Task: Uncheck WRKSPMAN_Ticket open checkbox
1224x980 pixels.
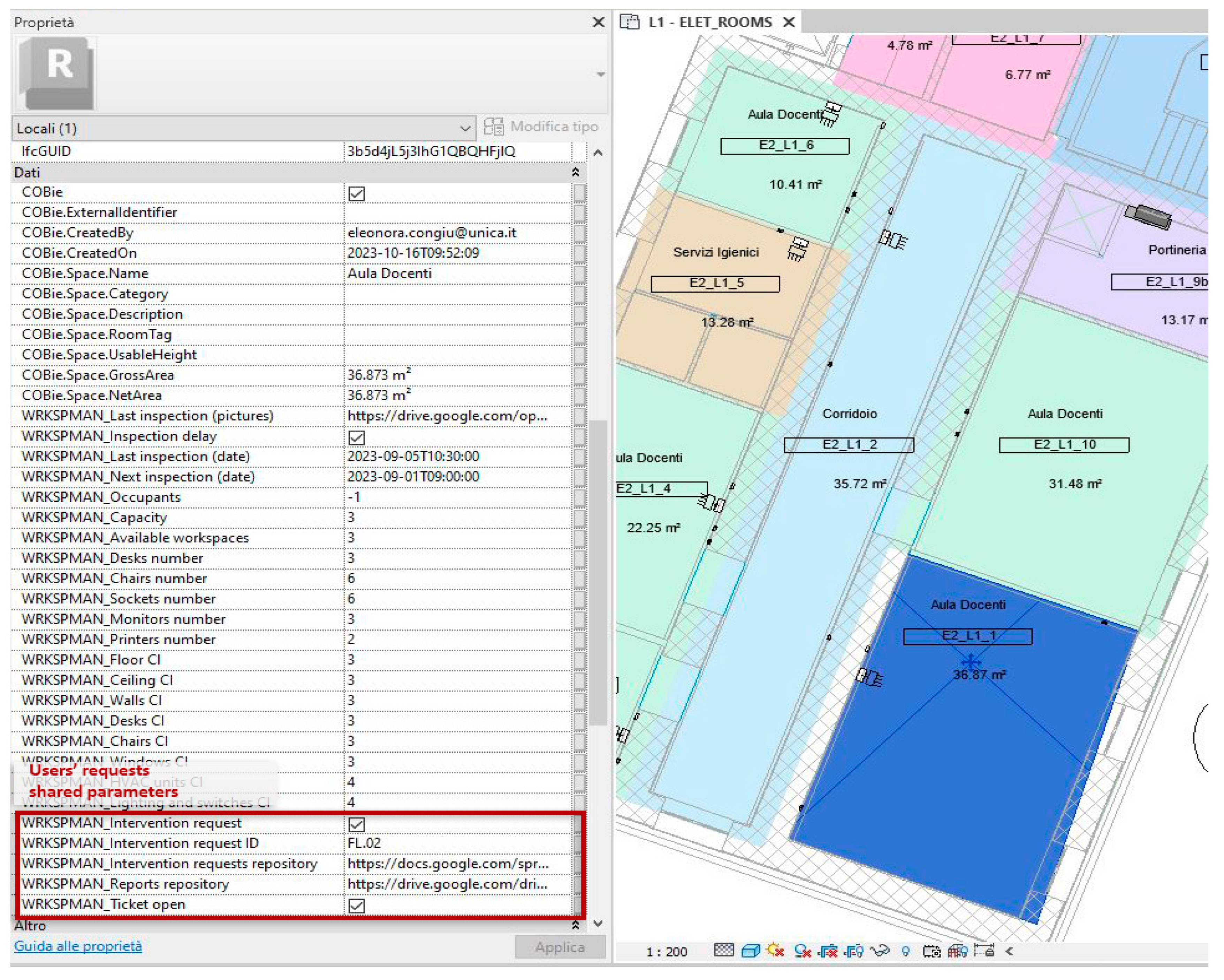Action: tap(357, 906)
